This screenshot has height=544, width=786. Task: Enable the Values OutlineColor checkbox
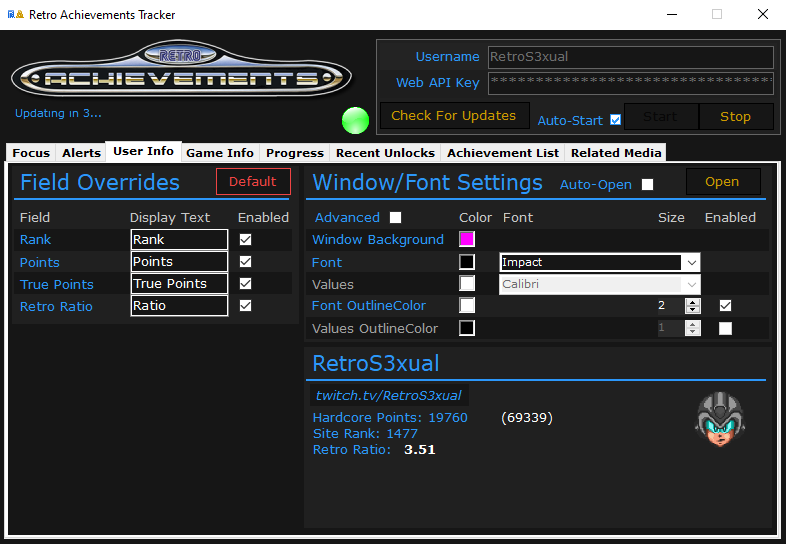(725, 328)
